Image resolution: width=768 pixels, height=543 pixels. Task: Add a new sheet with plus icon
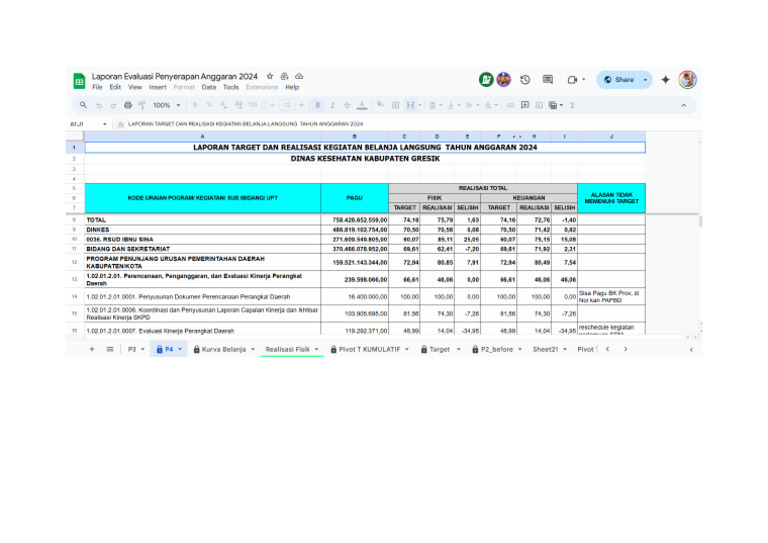(92, 349)
